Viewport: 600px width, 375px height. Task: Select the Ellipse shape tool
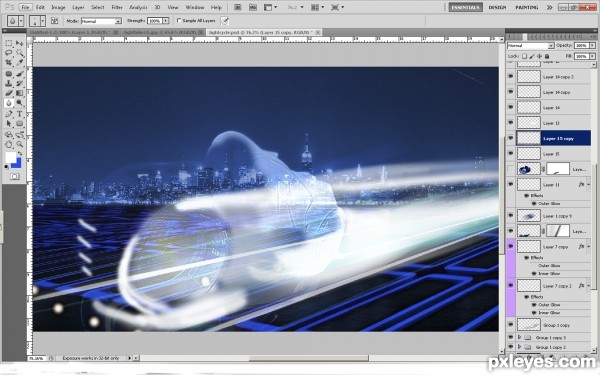[x=19, y=124]
